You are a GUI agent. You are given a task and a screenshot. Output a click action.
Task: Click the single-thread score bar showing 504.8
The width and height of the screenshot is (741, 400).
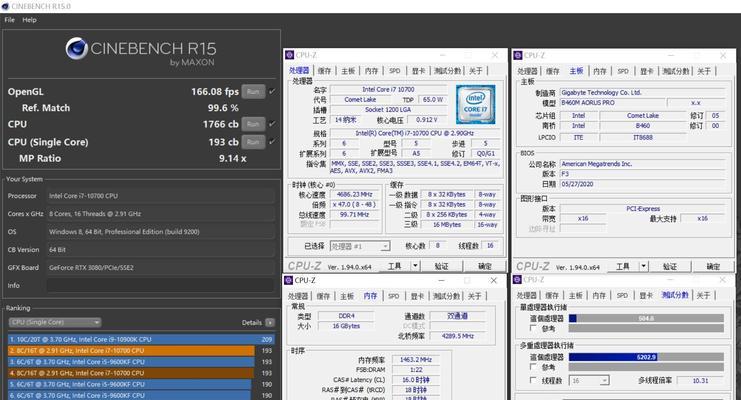click(646, 318)
